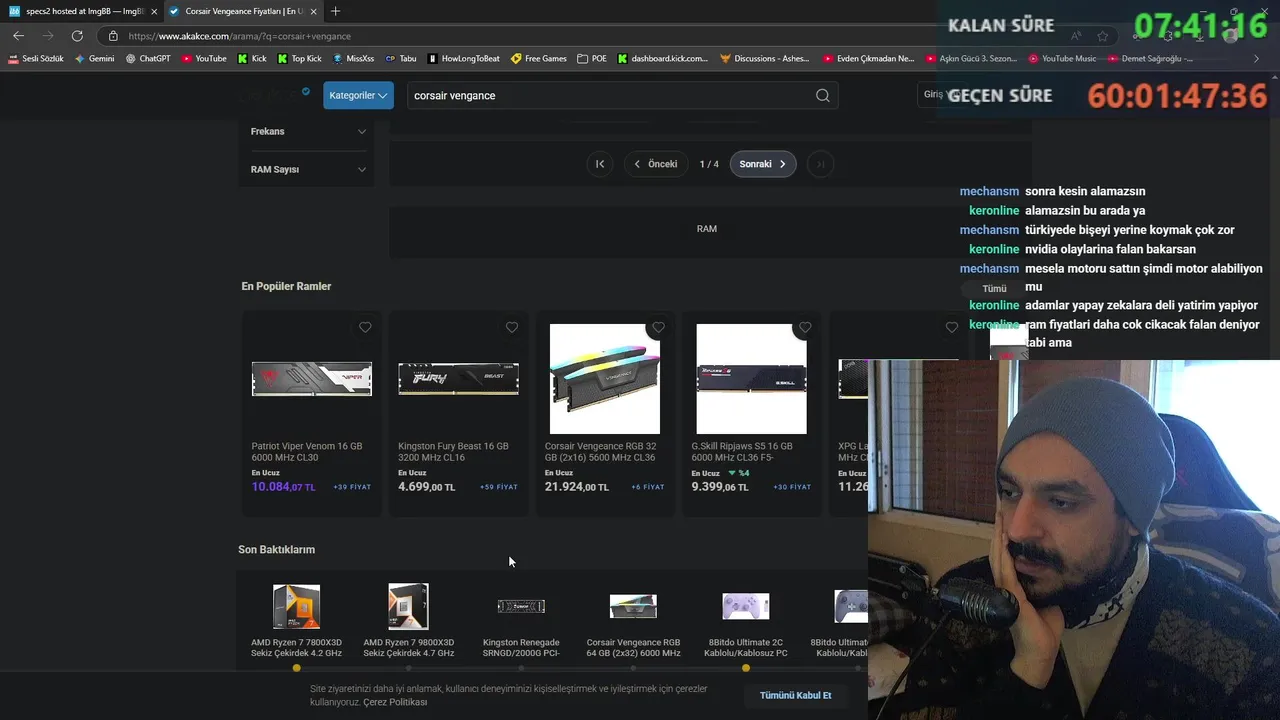Show more bookmarks with the overflow chevron

point(1256,58)
